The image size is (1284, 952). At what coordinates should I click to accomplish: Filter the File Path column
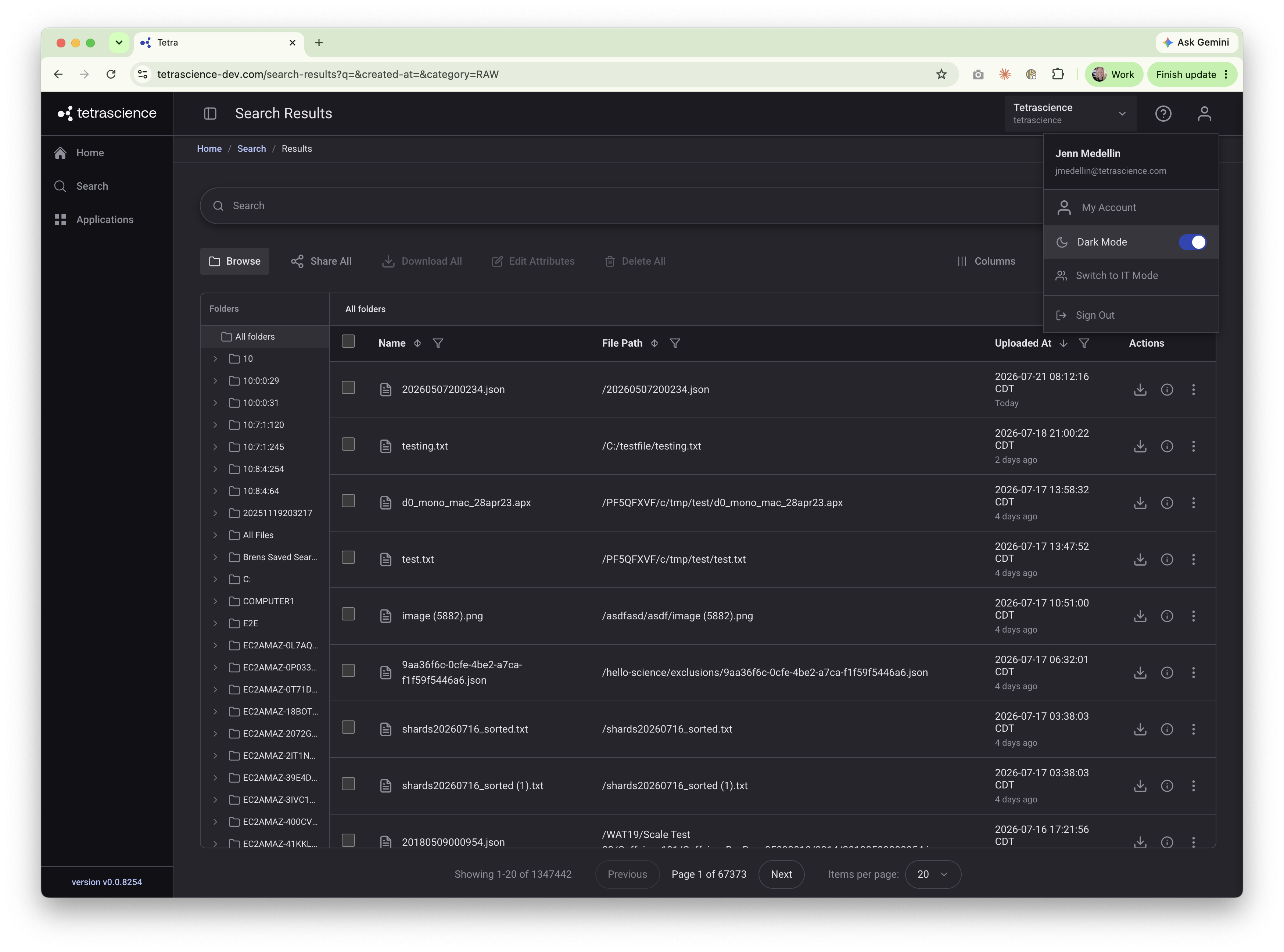[675, 343]
